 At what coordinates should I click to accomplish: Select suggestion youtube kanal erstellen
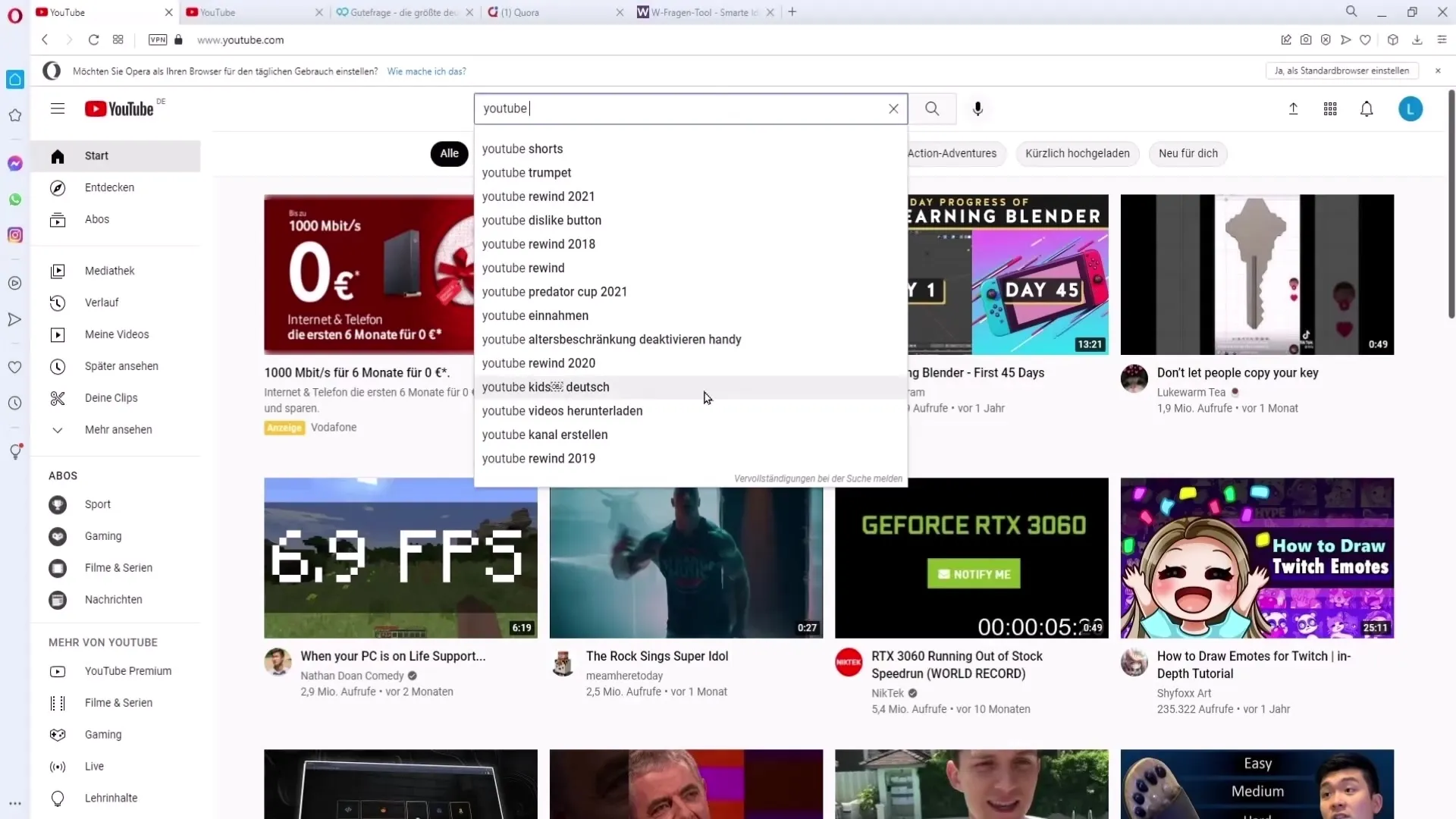tap(690, 435)
